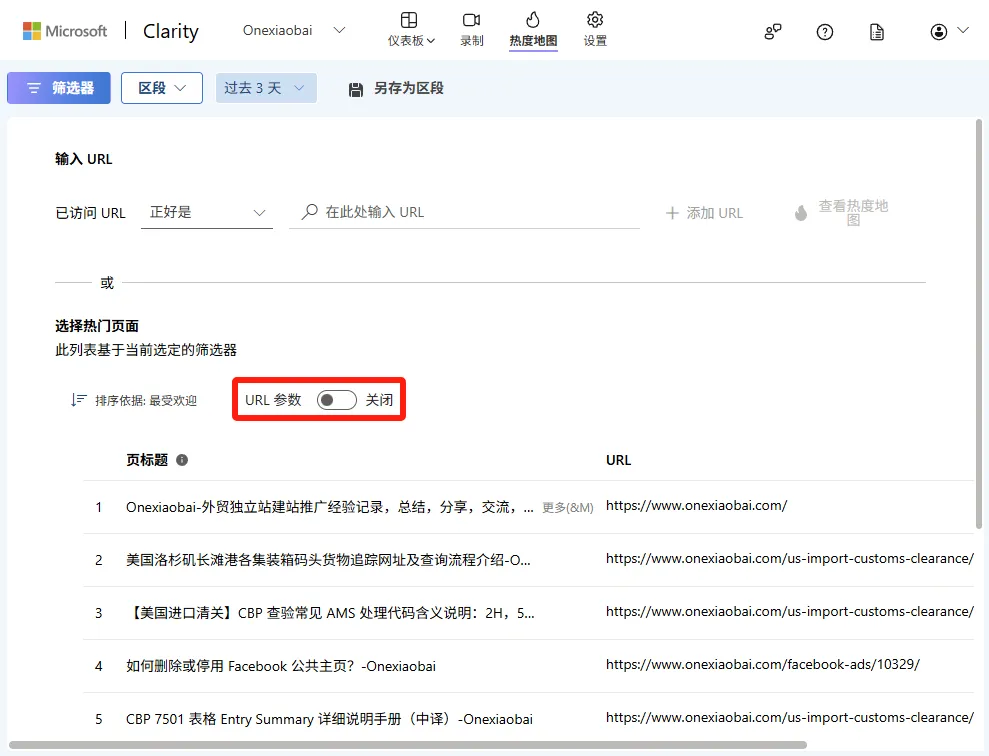Select the CBP 7501 表格 Entry Summary row
Screen dimensions: 989x756
(329, 719)
